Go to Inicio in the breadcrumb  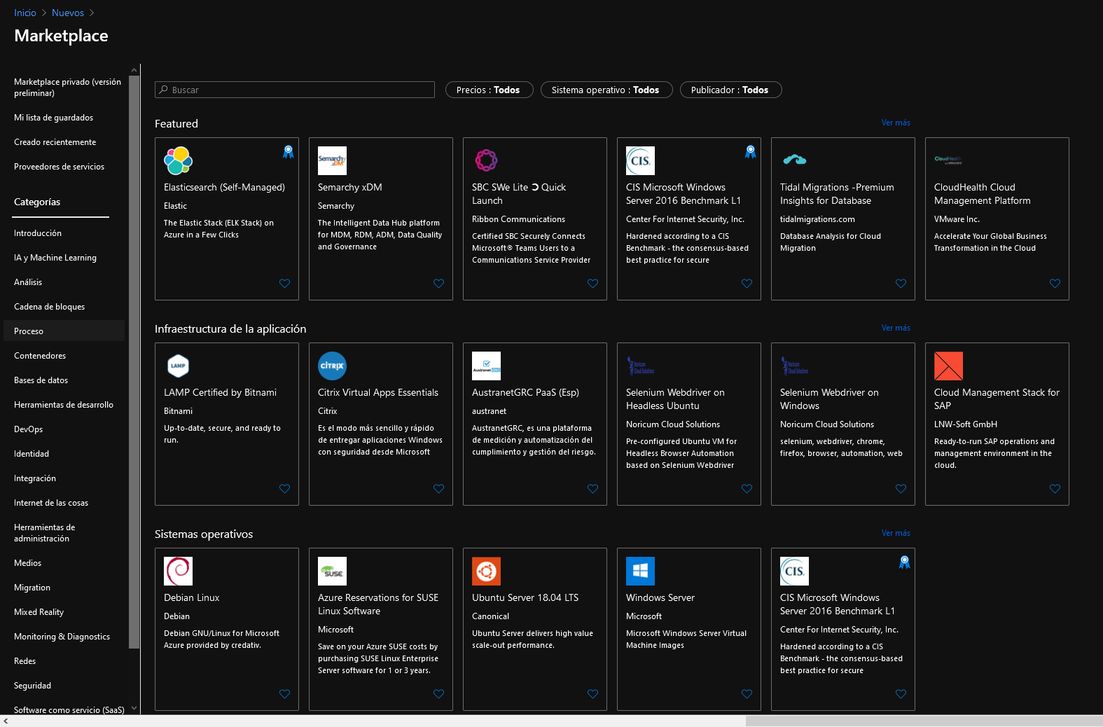tap(25, 13)
